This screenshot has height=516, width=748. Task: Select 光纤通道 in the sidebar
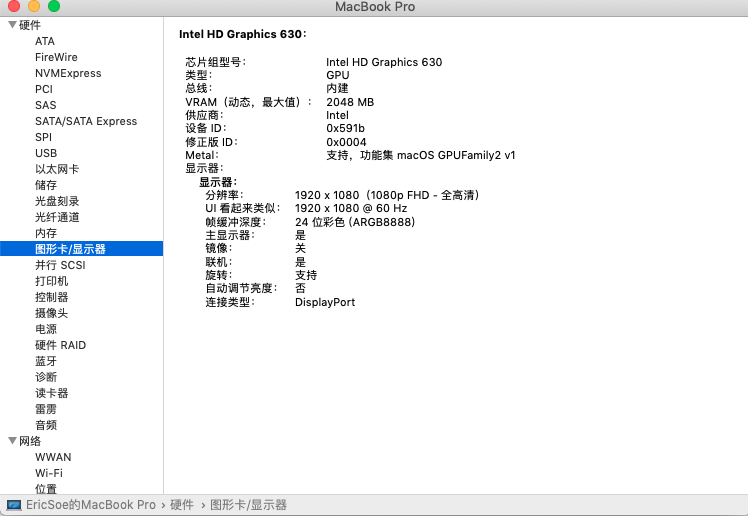[57, 217]
